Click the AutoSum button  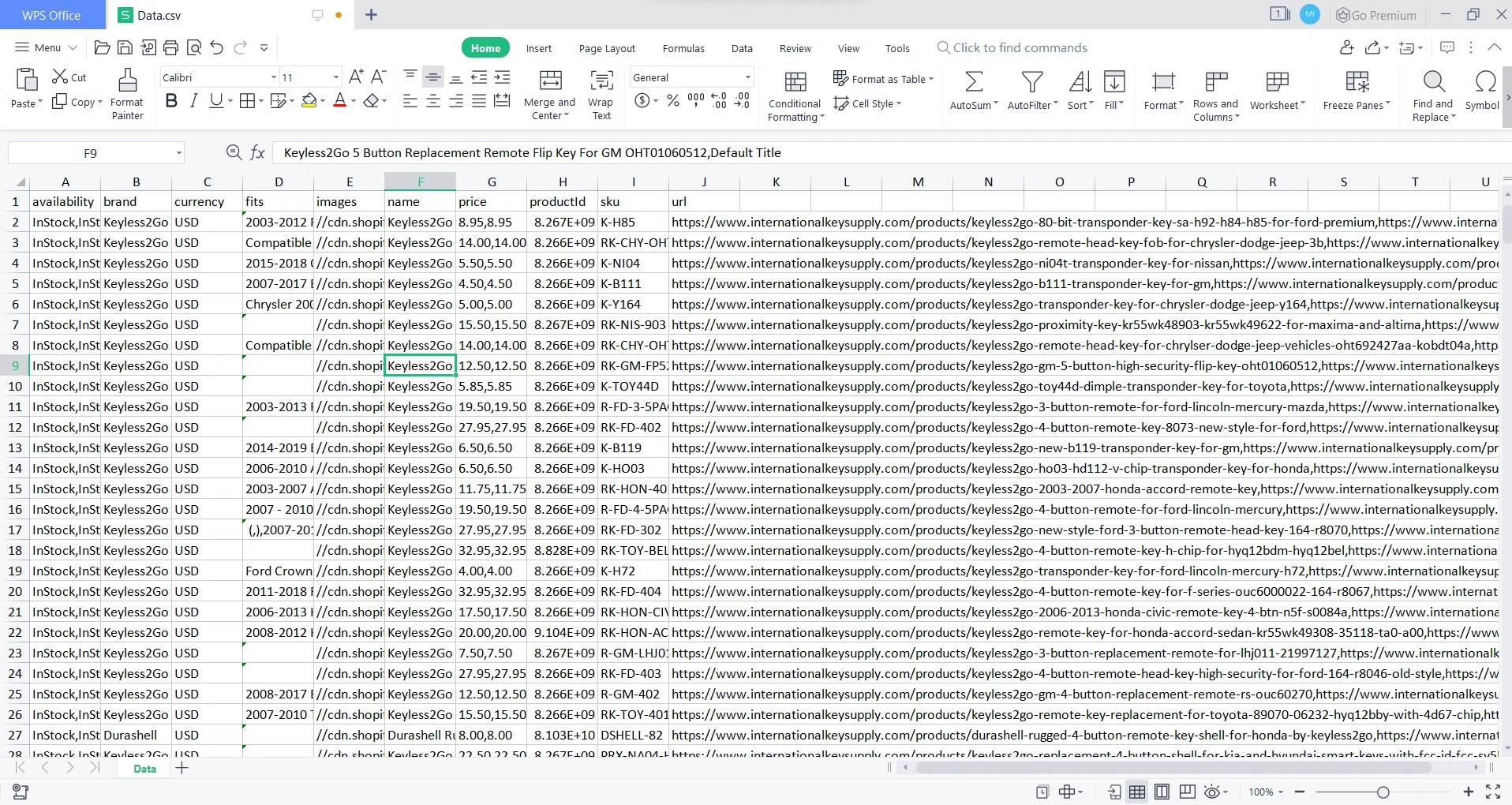(974, 91)
